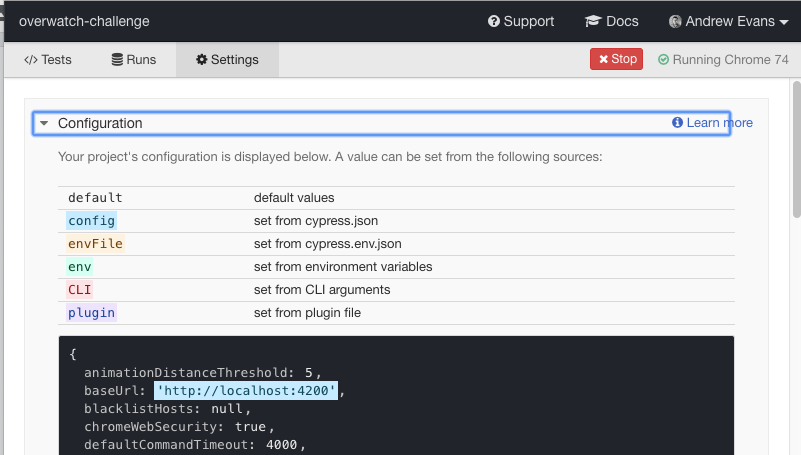
Task: Click the Tests code icon
Action: [x=30, y=60]
